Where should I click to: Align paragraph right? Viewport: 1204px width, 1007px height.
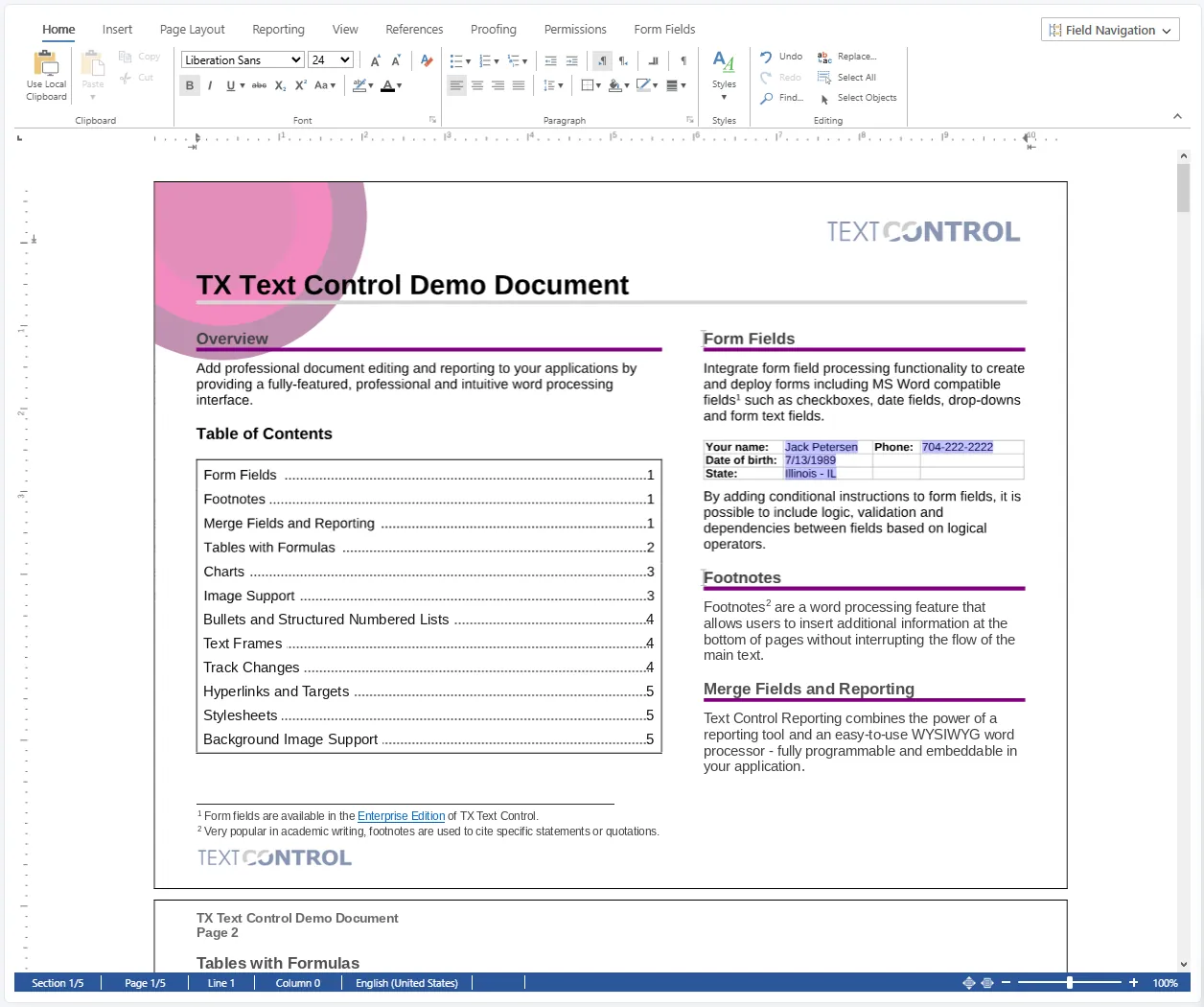(498, 85)
